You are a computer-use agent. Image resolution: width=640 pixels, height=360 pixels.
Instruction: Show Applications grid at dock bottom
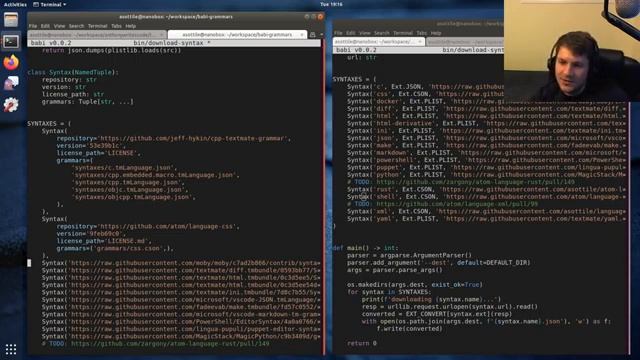click(x=11, y=349)
